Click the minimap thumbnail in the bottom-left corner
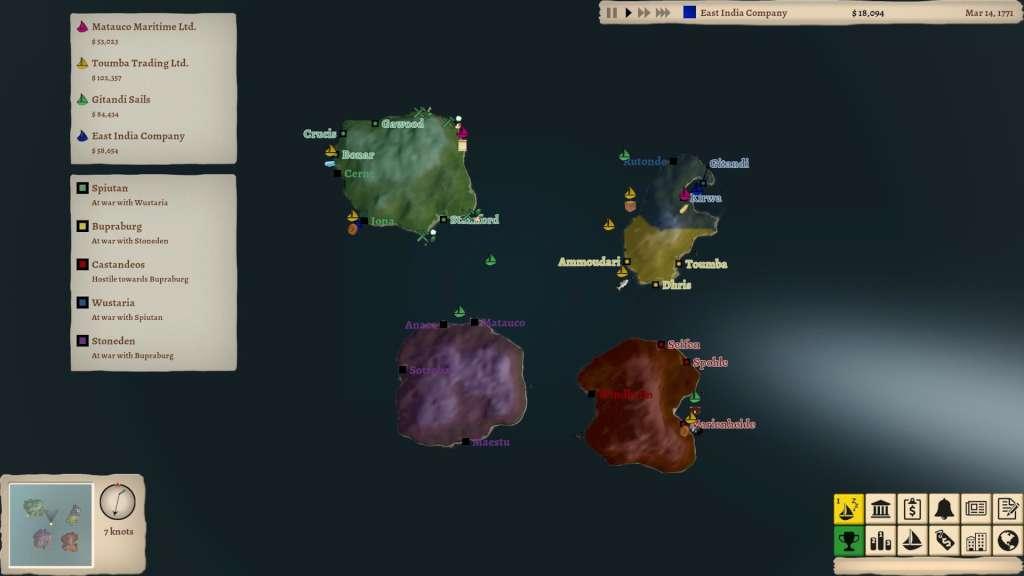This screenshot has height=576, width=1024. click(x=48, y=523)
